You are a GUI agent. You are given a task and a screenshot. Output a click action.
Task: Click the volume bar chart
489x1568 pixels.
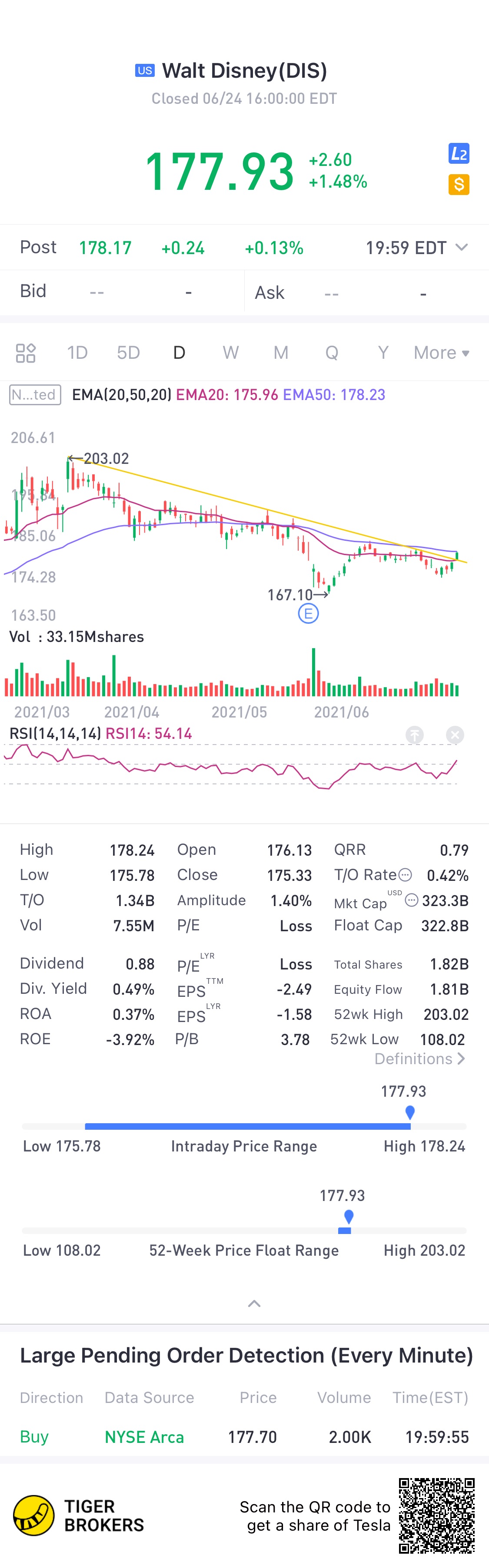pos(231,673)
